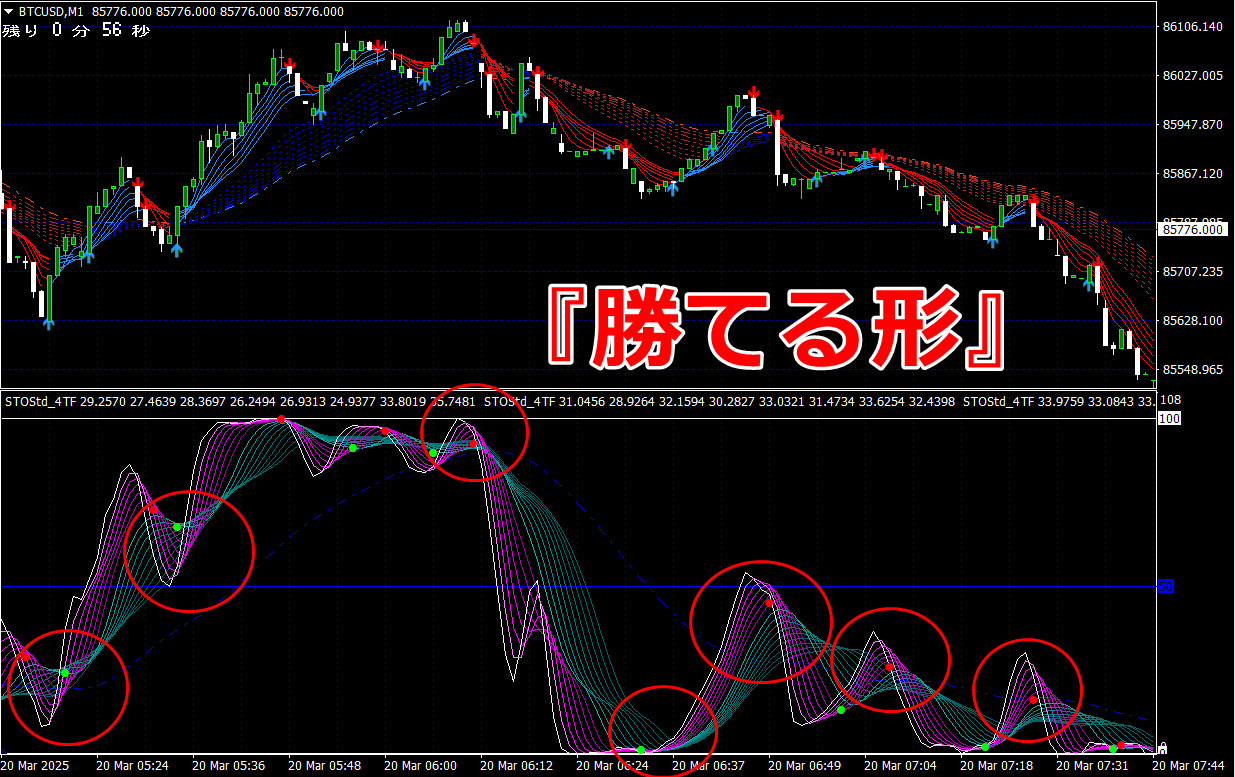This screenshot has height=777, width=1235.
Task: Select the STOStd_4TF label starting with 31.0456
Action: point(719,402)
